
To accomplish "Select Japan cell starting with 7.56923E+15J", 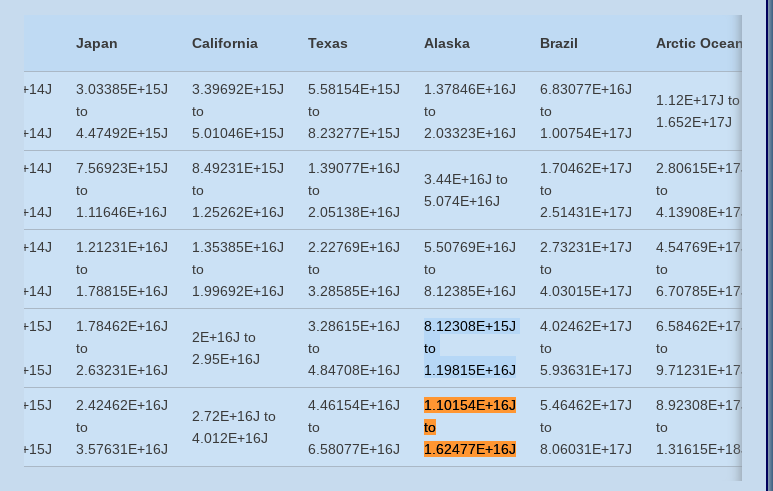I will coord(122,190).
